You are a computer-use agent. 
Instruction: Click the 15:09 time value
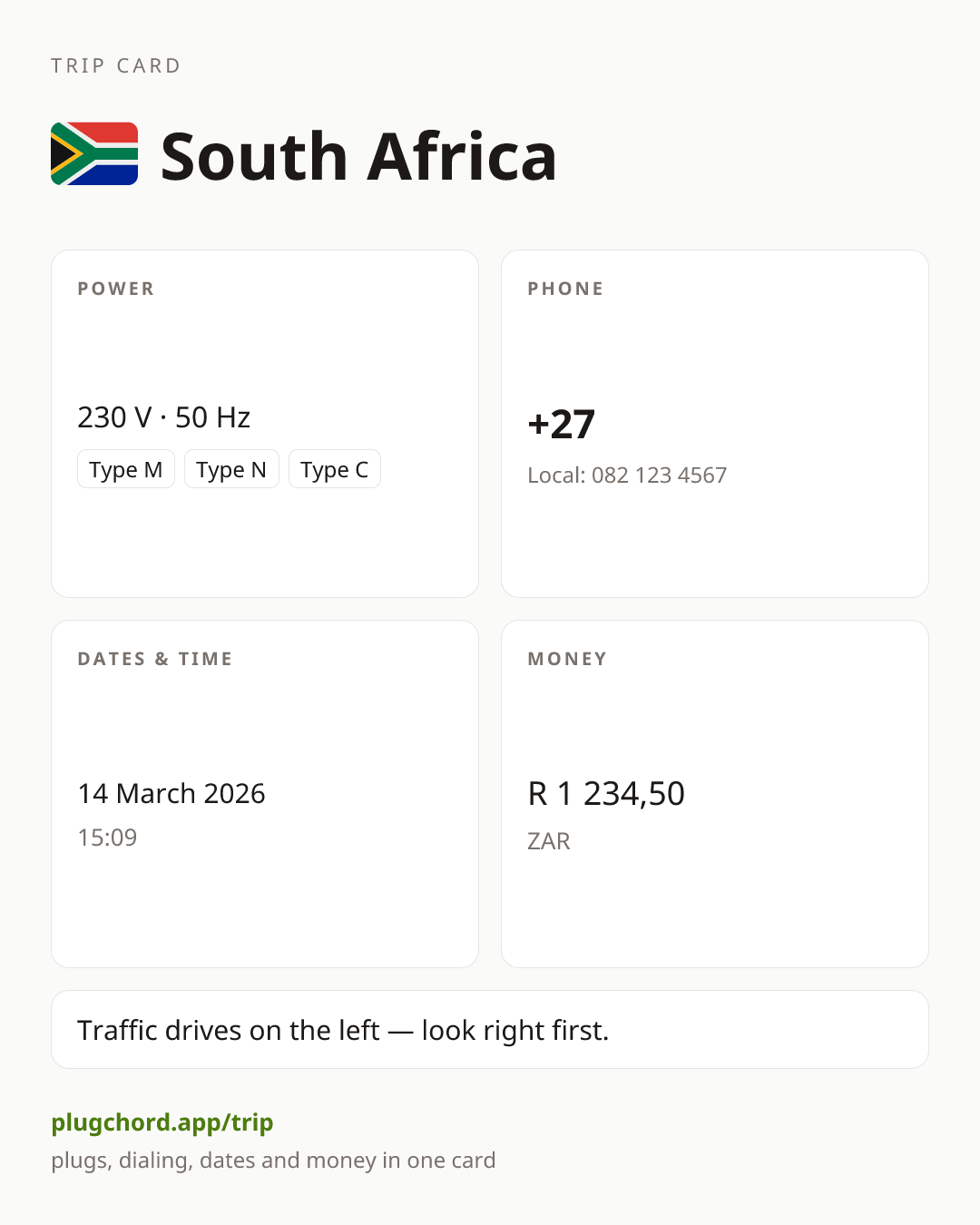tap(107, 837)
